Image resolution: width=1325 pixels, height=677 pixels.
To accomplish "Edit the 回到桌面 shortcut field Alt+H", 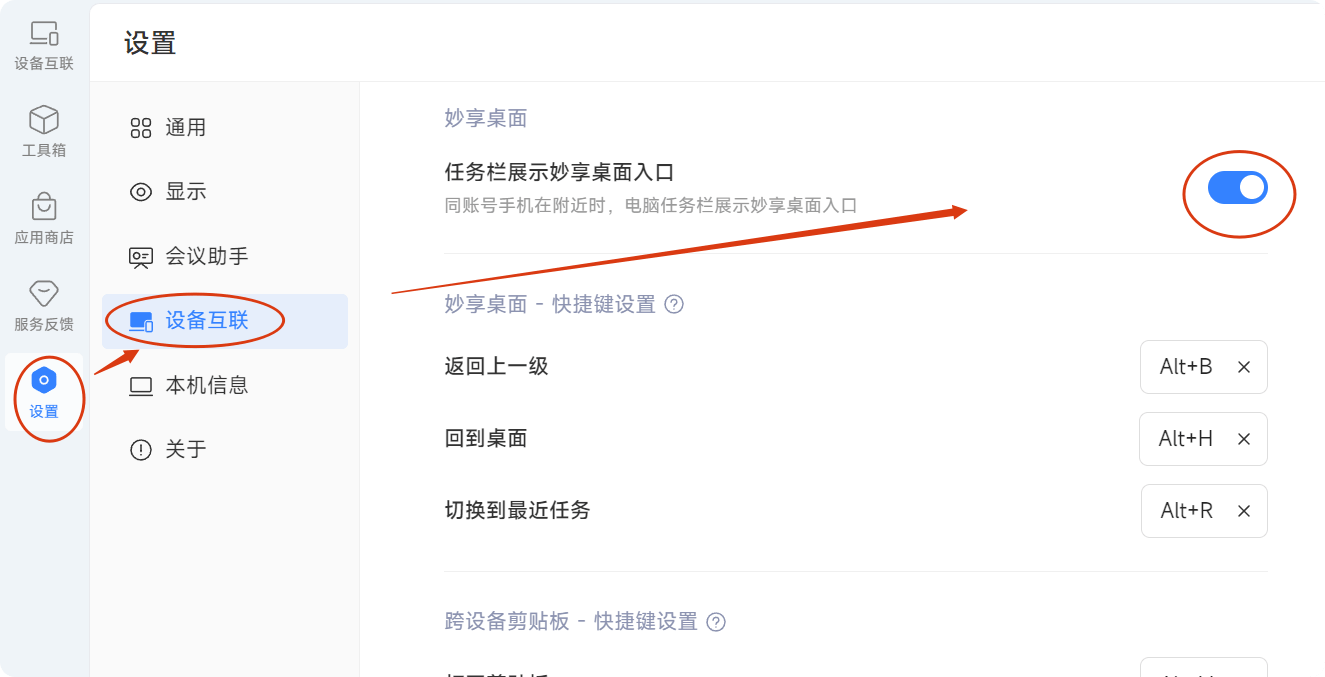I will (x=1185, y=439).
